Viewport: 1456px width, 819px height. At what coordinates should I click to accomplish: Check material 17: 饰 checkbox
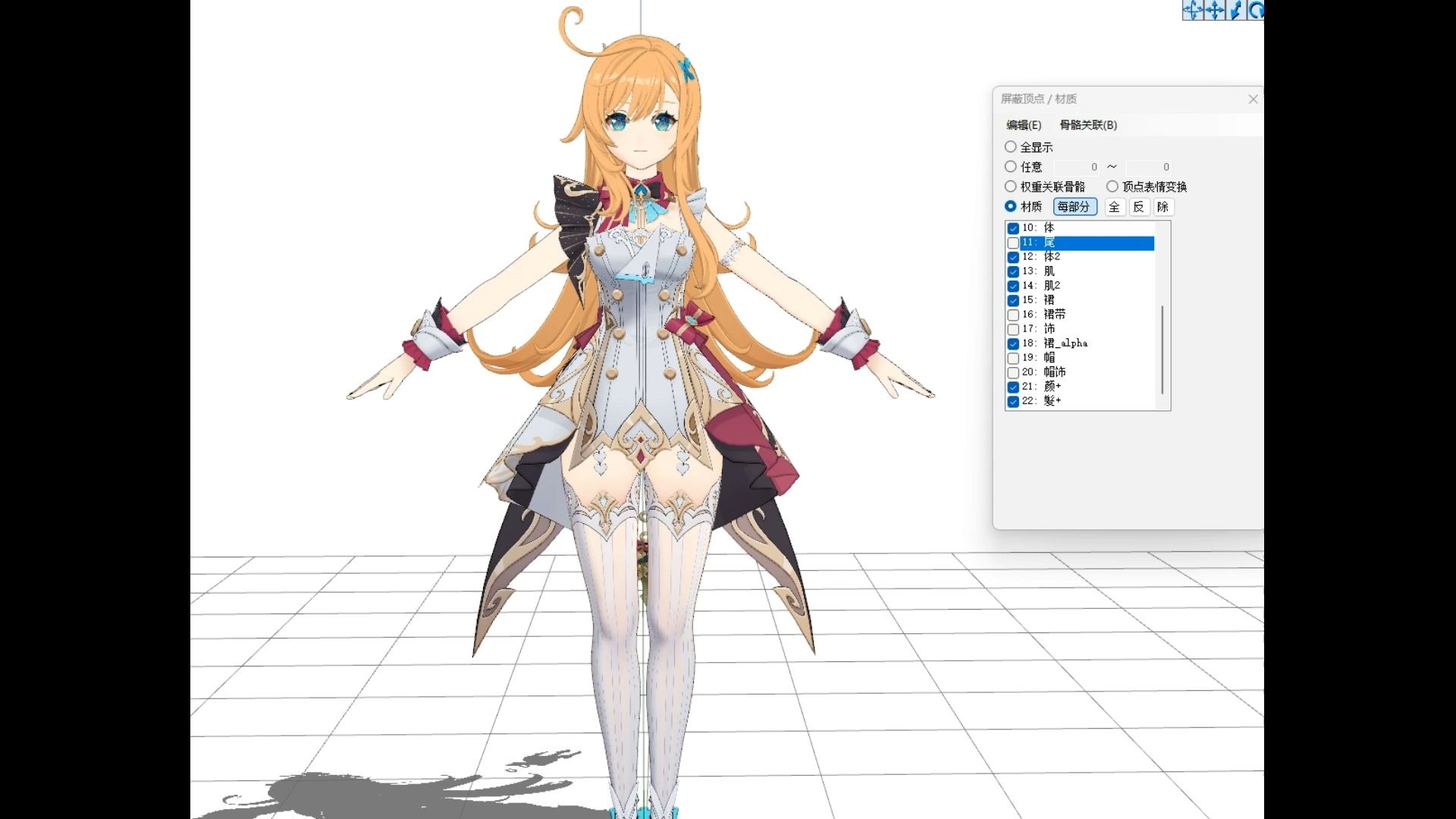tap(1013, 329)
